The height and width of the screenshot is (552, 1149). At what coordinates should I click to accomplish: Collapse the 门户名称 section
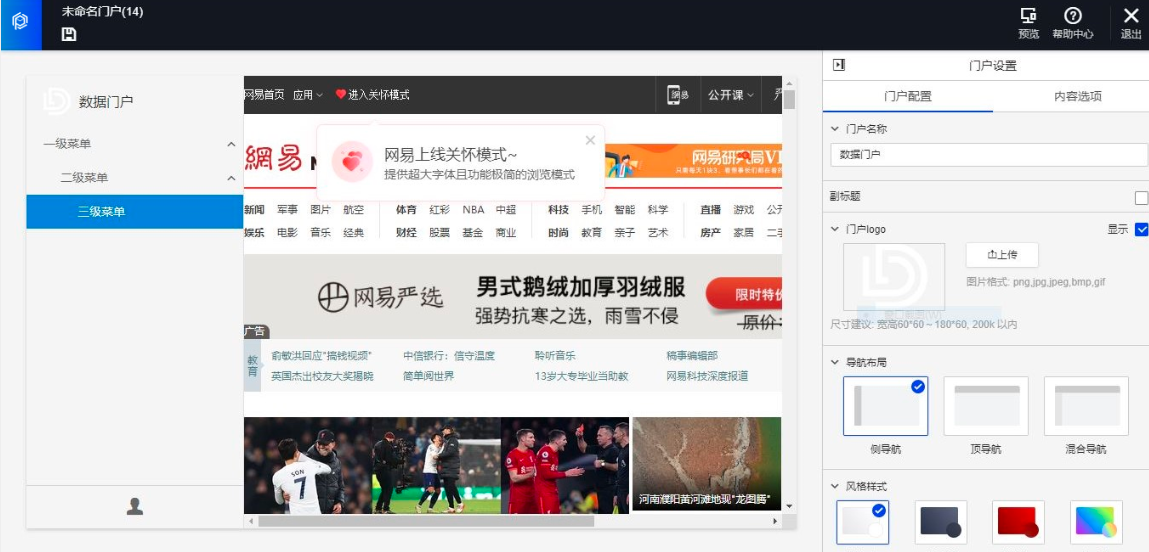coord(835,128)
